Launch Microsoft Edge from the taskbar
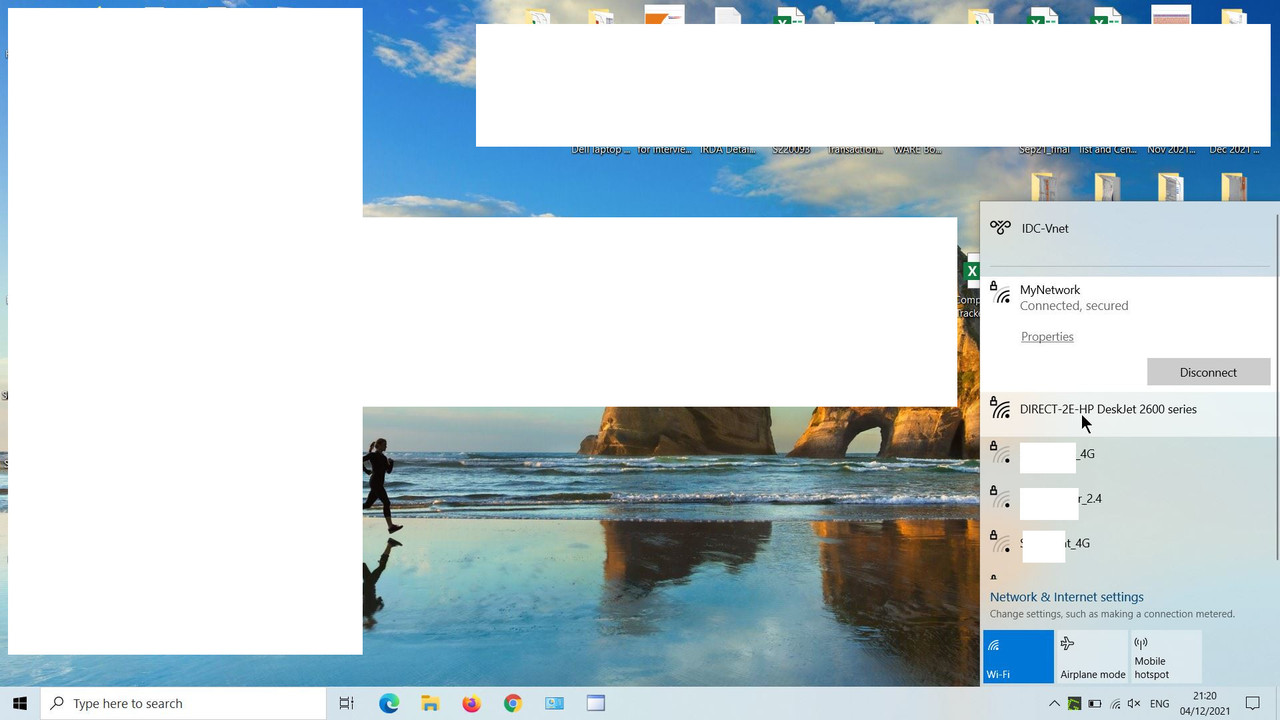 (389, 703)
